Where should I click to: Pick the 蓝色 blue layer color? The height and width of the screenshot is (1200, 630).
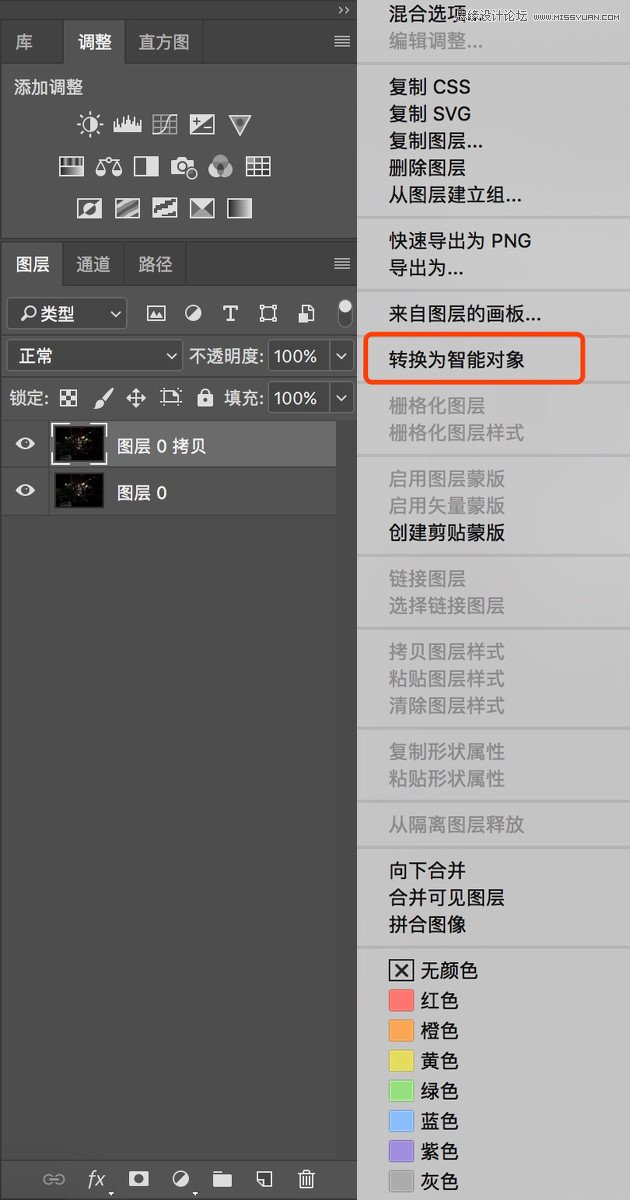[423, 1121]
